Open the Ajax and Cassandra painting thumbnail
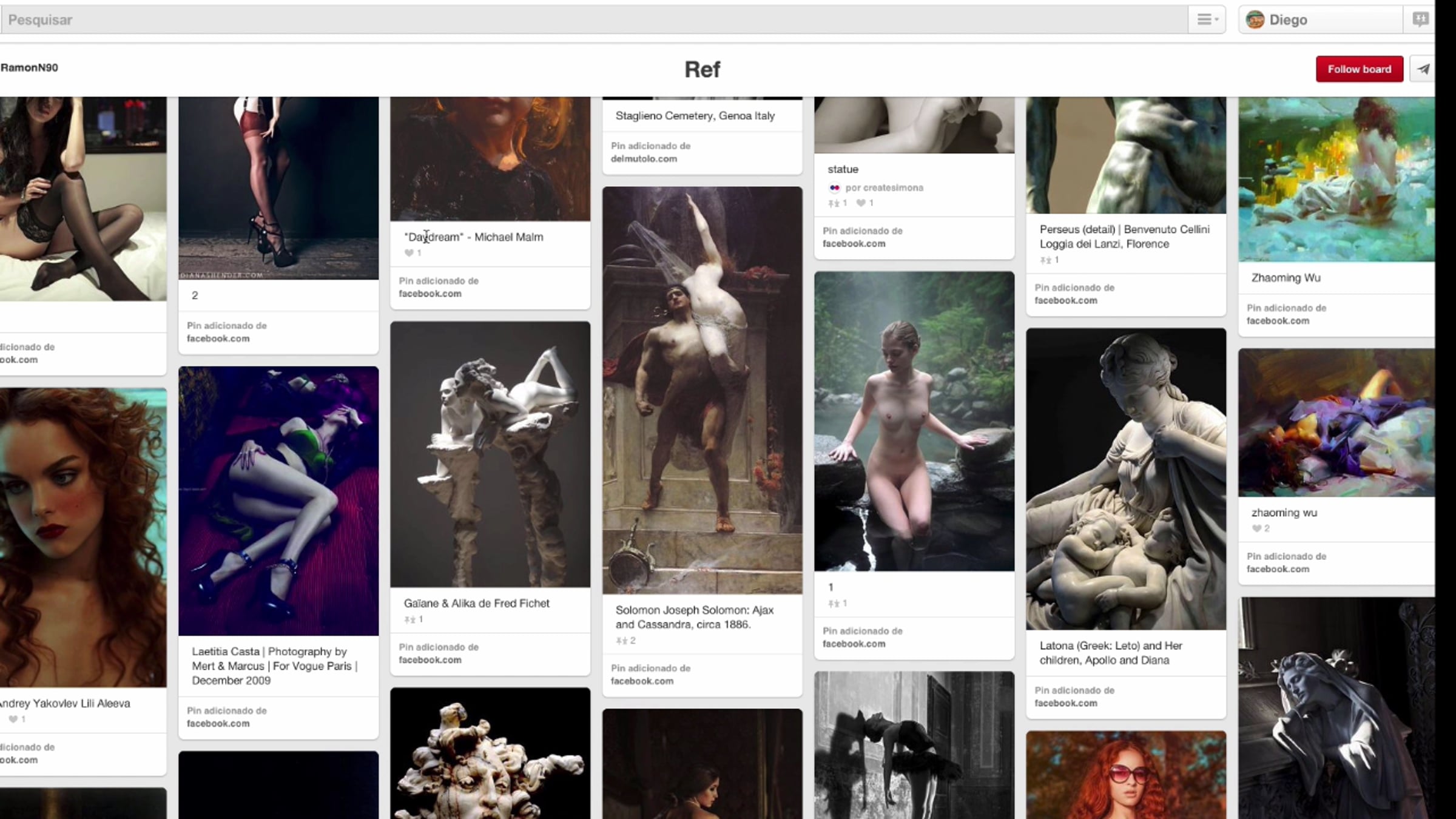Viewport: 1456px width, 819px height. point(702,390)
